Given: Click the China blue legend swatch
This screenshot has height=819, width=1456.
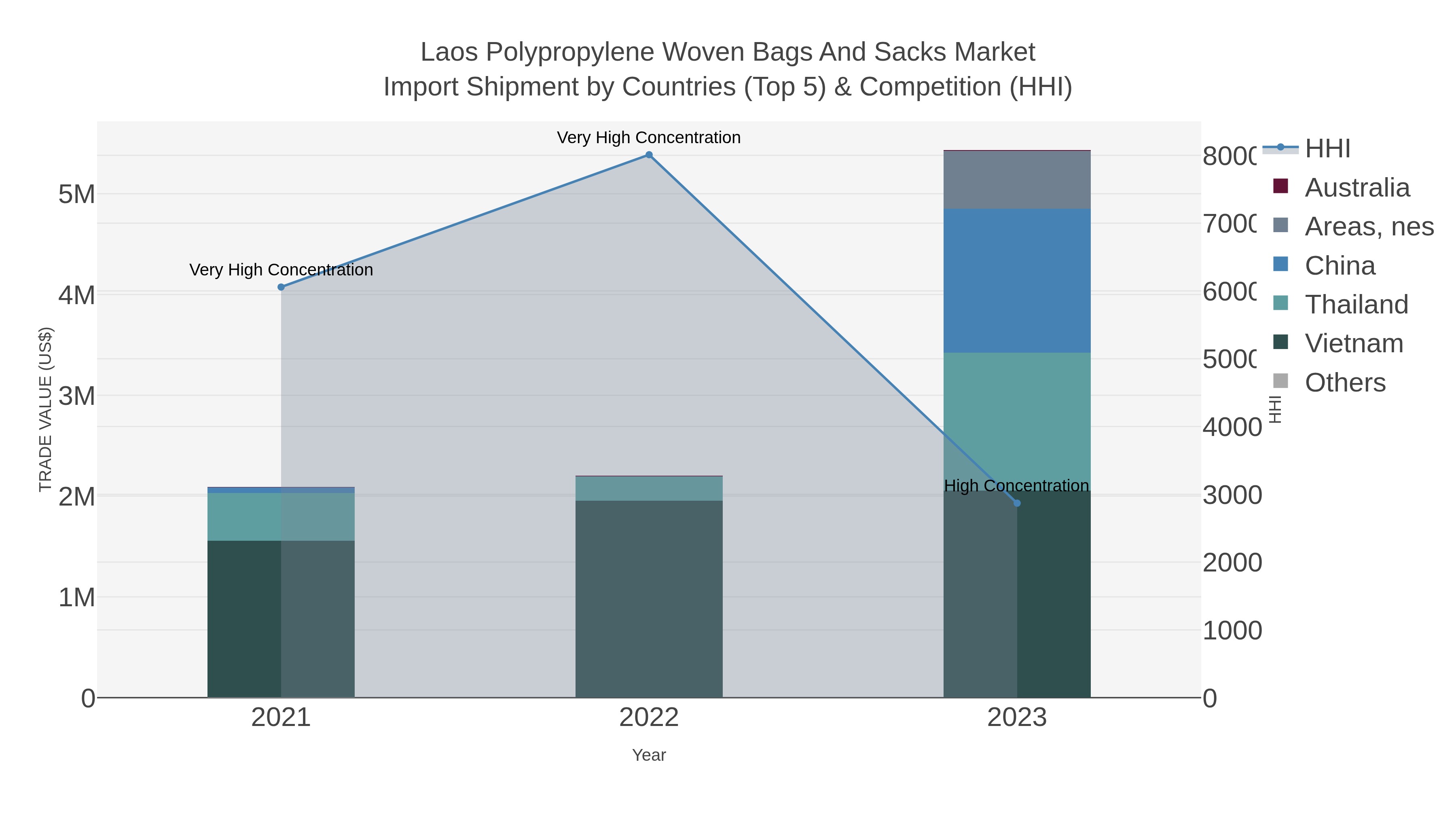Looking at the screenshot, I should (1281, 264).
